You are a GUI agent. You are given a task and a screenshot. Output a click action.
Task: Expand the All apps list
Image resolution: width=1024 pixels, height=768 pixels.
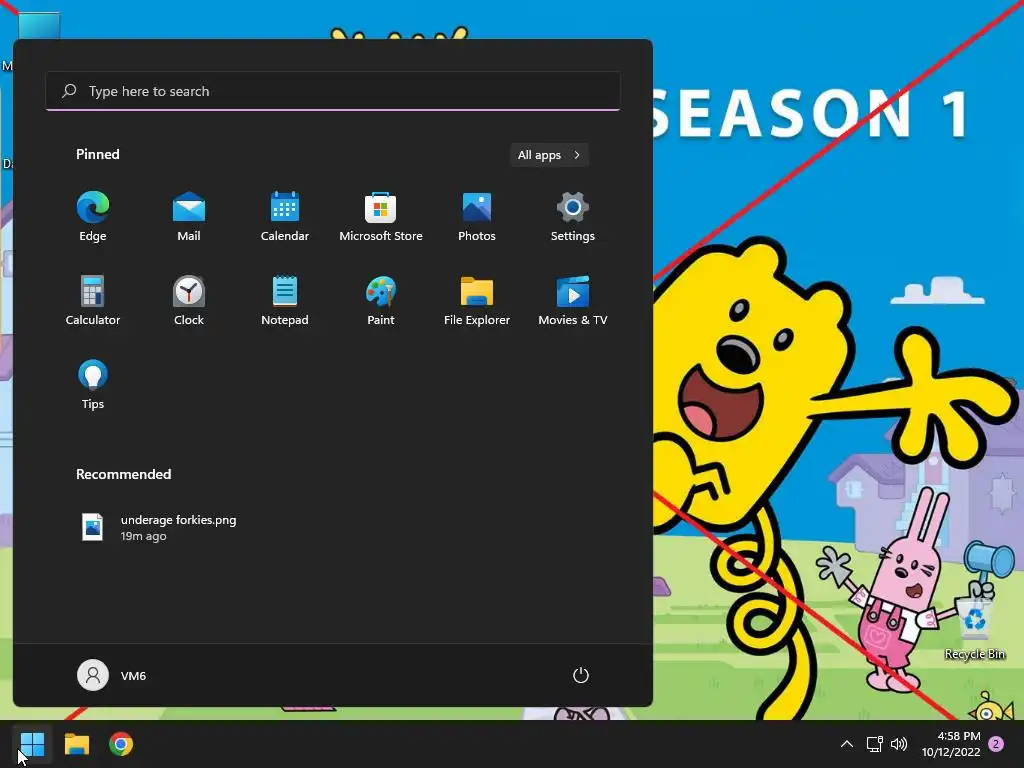click(549, 155)
